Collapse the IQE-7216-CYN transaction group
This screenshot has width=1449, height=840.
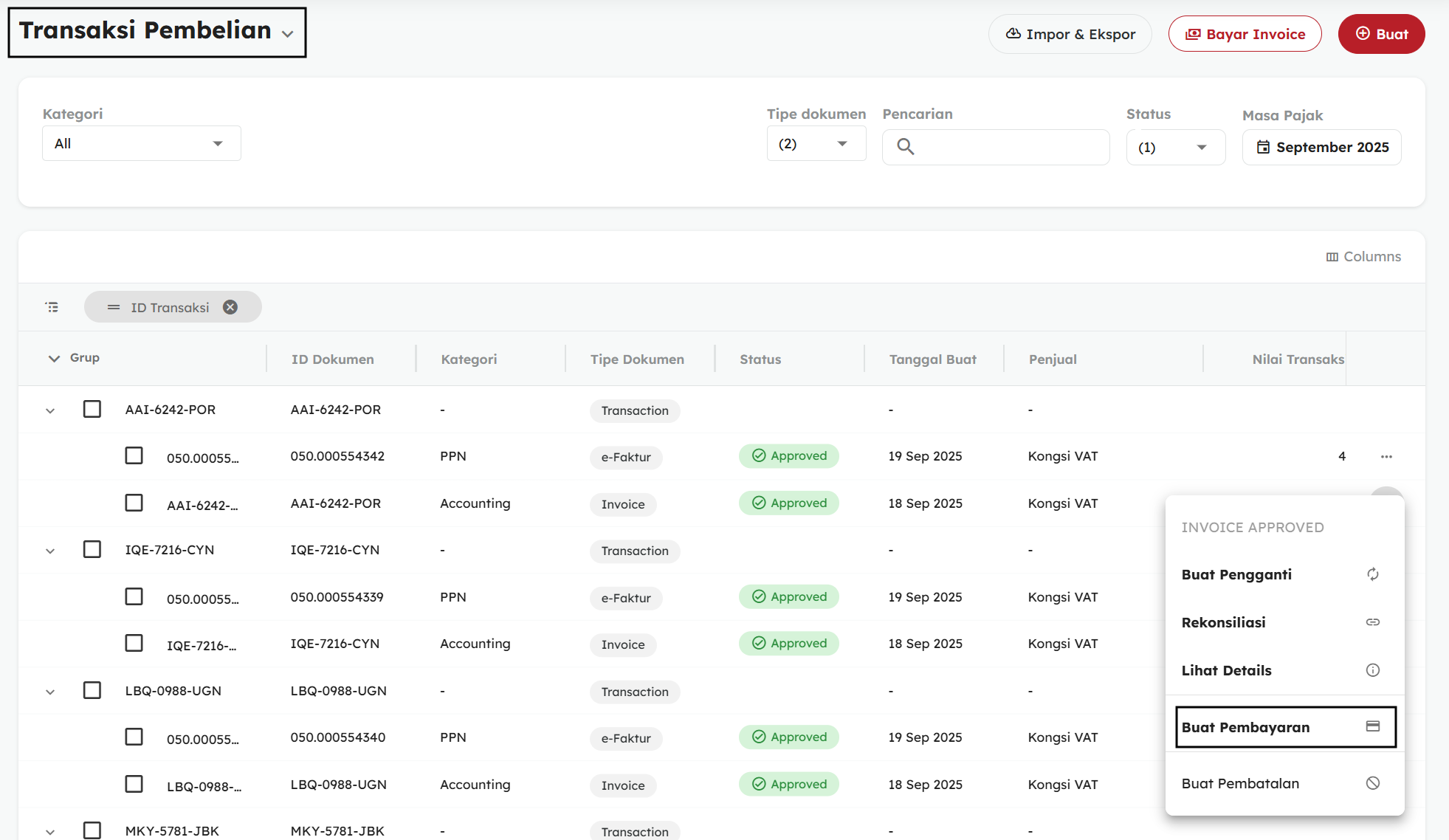[50, 551]
